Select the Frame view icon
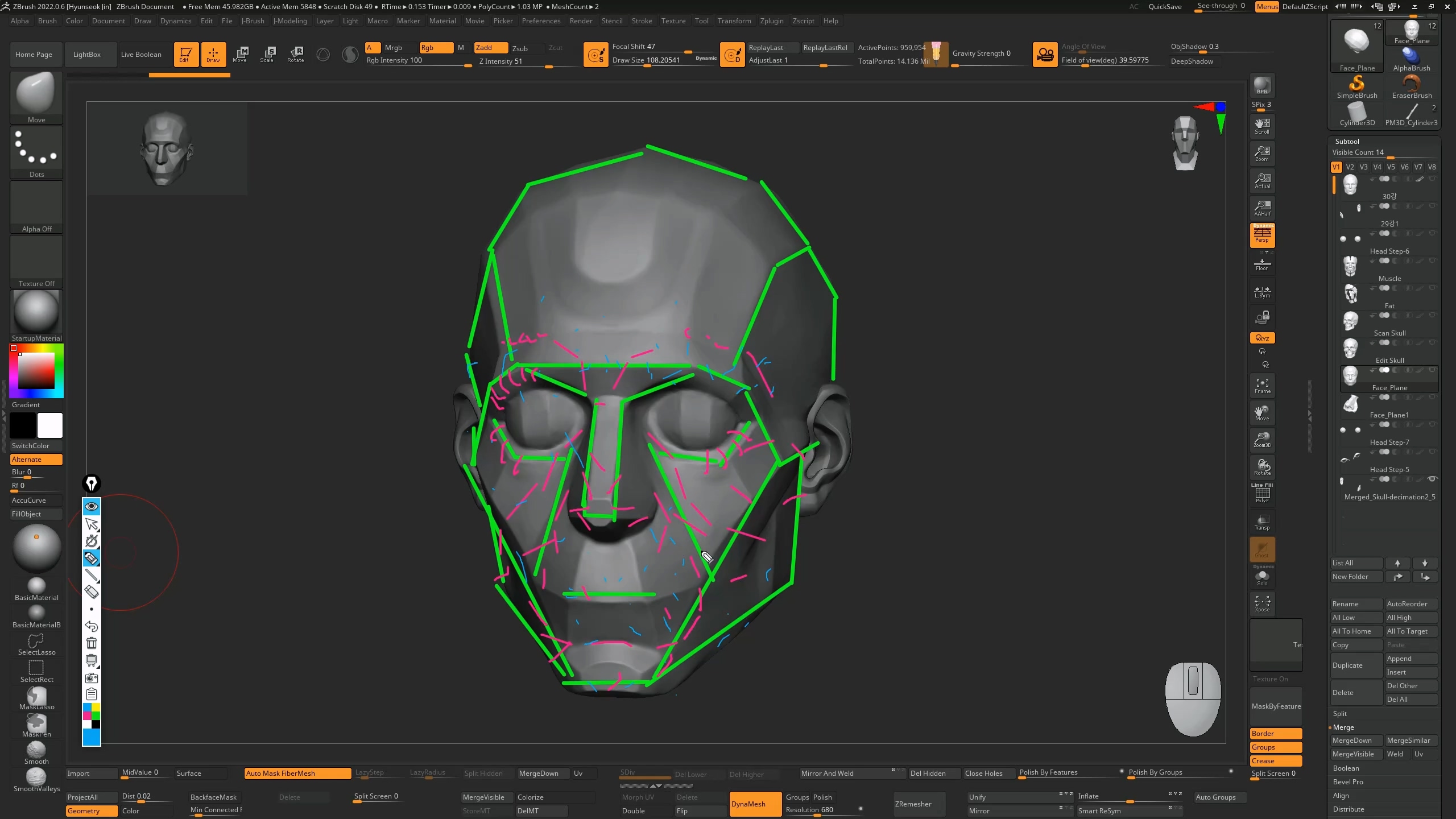 tap(1262, 386)
